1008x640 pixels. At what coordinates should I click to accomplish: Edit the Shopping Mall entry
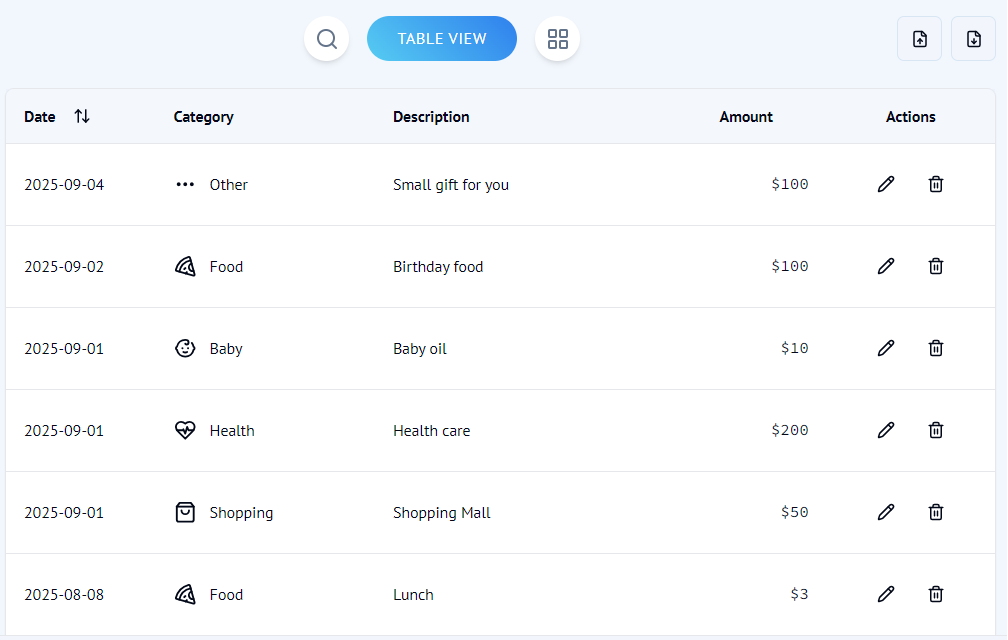[886, 512]
